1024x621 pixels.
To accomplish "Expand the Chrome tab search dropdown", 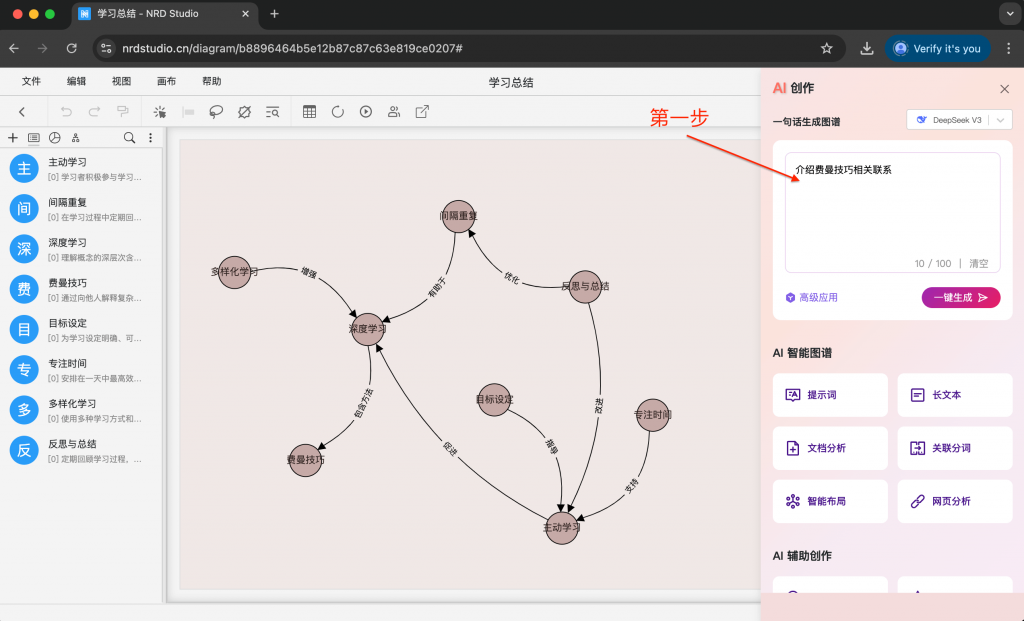I will point(1006,14).
